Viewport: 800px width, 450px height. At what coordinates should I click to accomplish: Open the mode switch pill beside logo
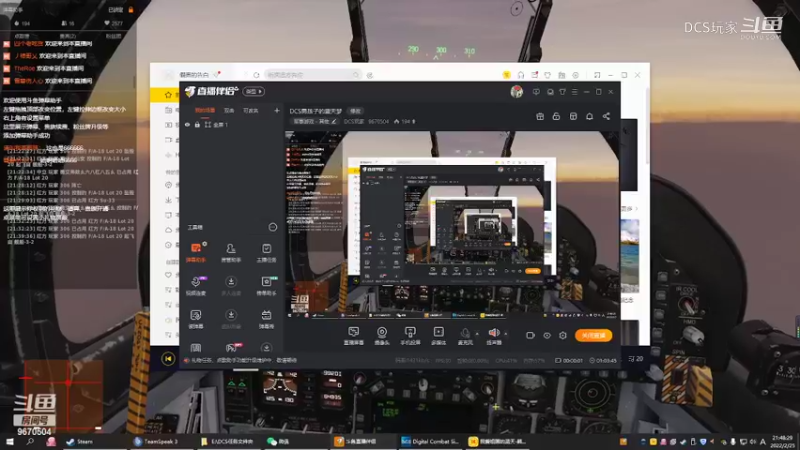pyautogui.click(x=254, y=91)
